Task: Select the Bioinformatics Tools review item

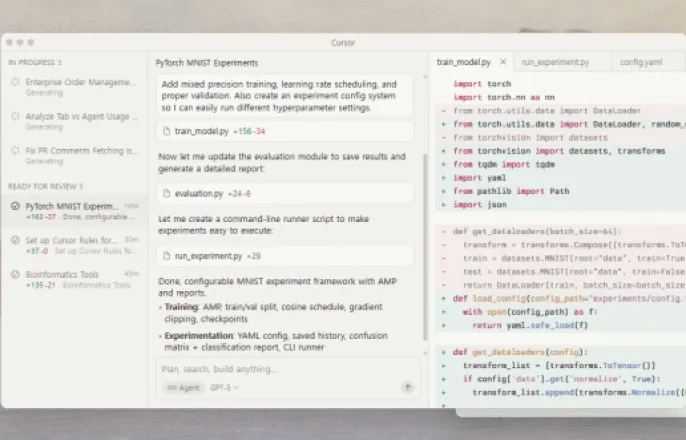Action: [x=74, y=279]
